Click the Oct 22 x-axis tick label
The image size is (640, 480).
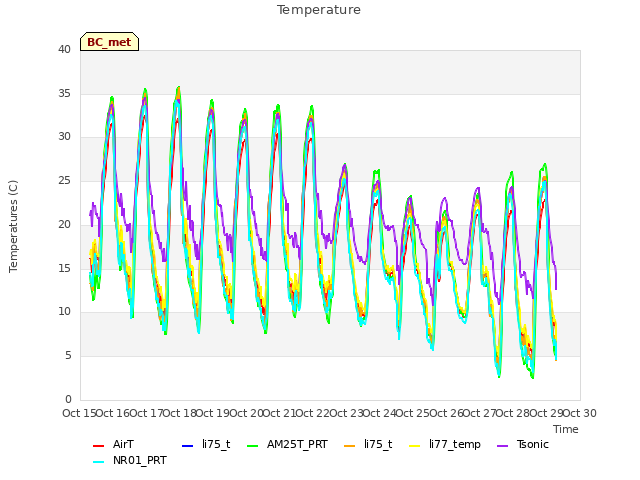pyautogui.click(x=312, y=413)
